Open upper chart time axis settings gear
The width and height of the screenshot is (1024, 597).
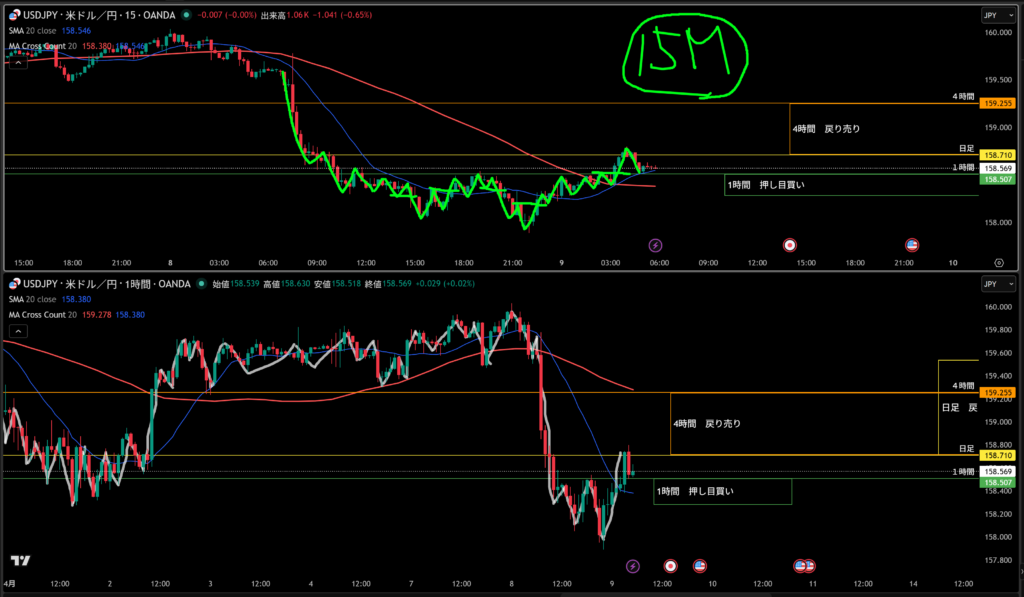coord(999,262)
